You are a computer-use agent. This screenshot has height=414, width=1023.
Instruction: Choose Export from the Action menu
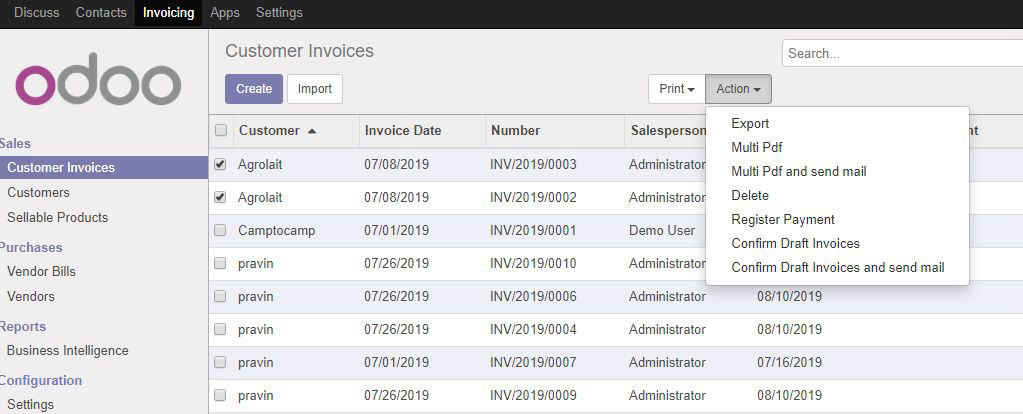click(x=750, y=124)
